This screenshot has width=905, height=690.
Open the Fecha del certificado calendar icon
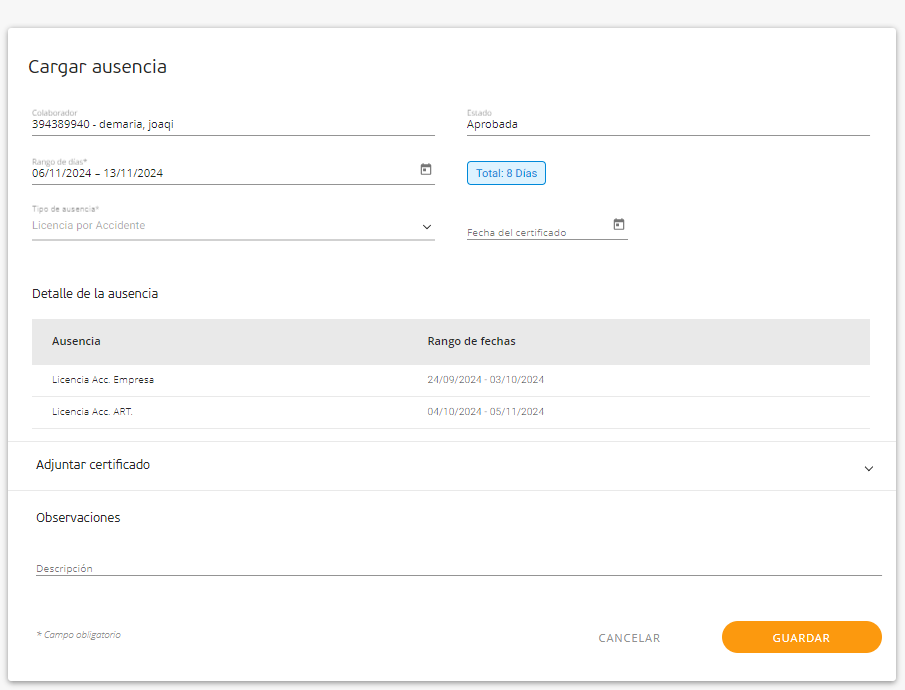click(619, 225)
